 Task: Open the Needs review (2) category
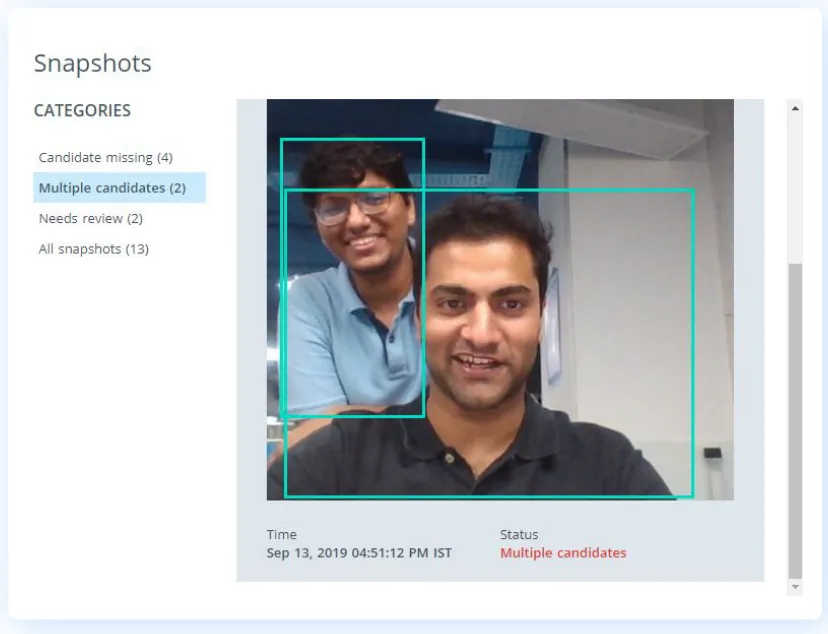(x=91, y=218)
